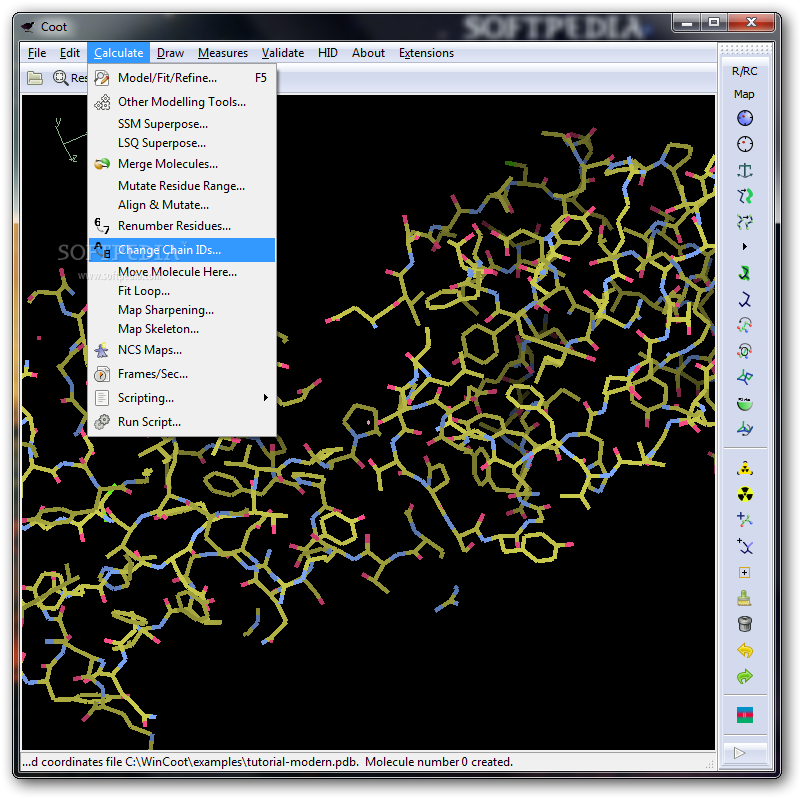Open the Rotamers tool icon
802x799 pixels.
[745, 300]
